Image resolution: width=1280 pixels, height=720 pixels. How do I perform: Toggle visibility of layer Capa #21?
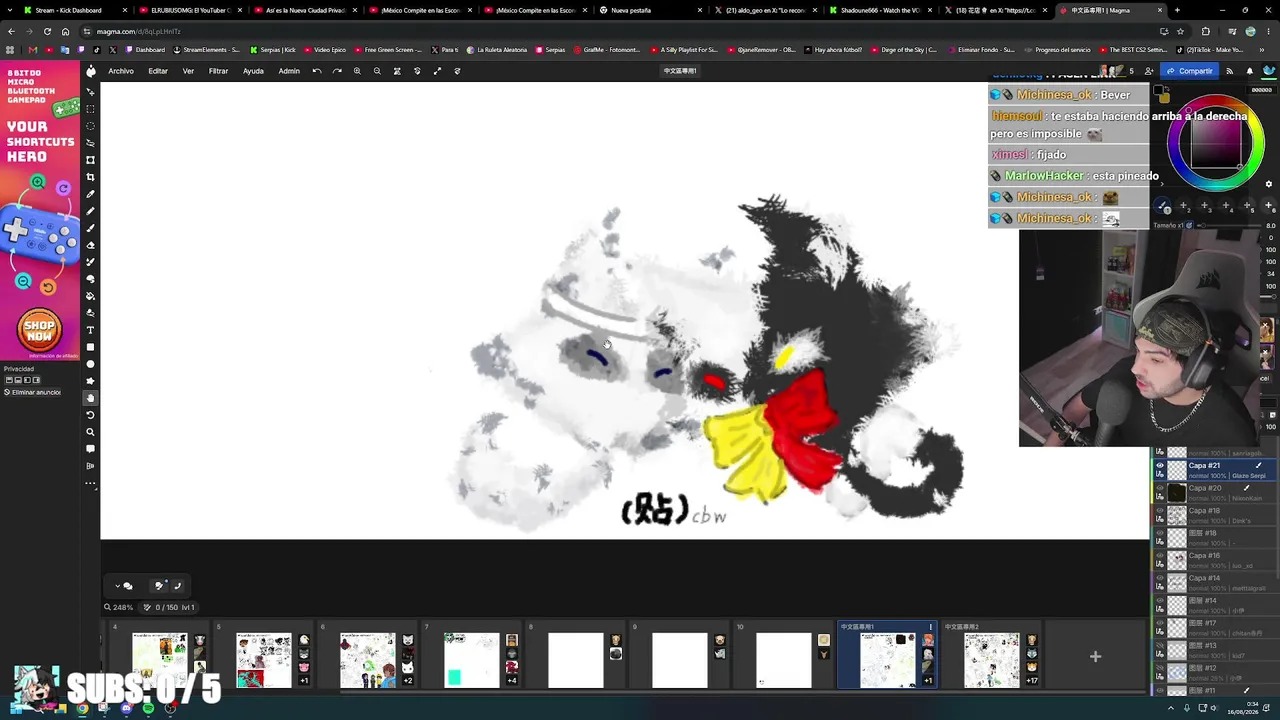[1160, 466]
